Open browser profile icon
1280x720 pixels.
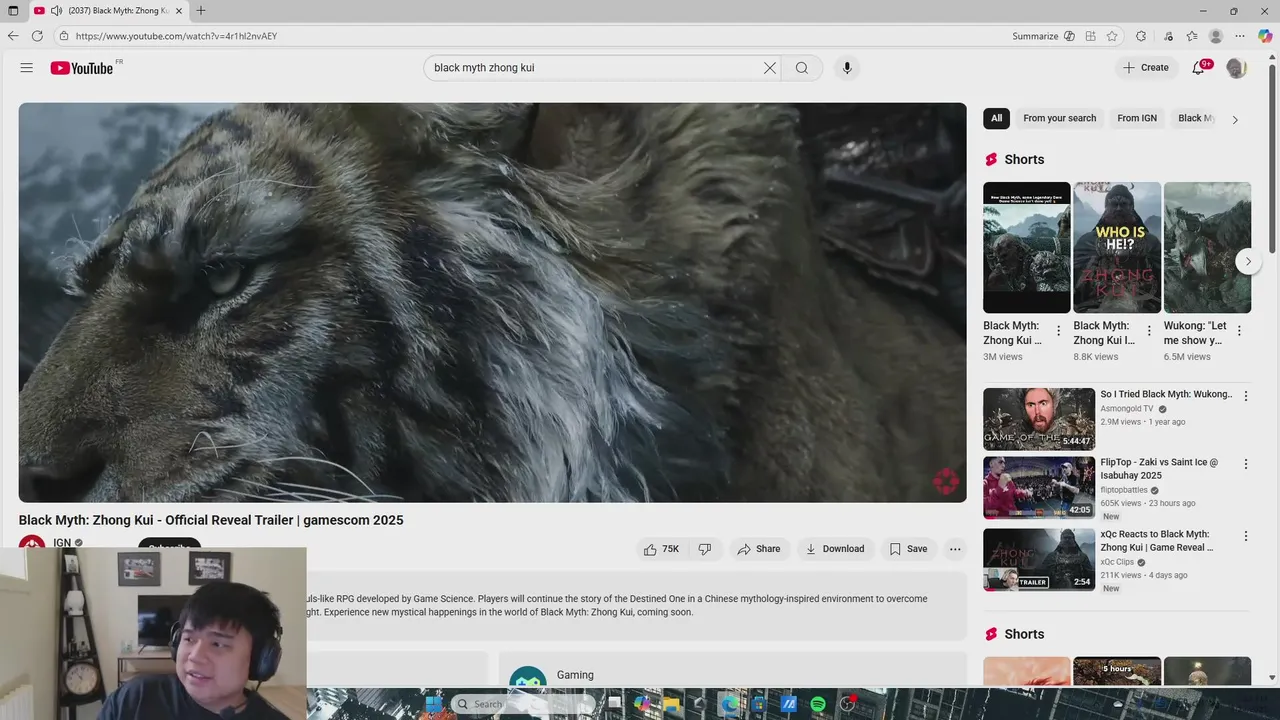1216,36
